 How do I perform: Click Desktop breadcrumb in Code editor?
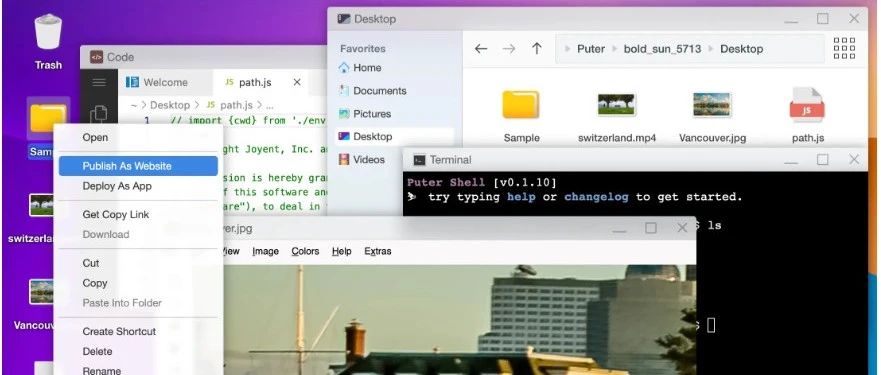point(170,105)
